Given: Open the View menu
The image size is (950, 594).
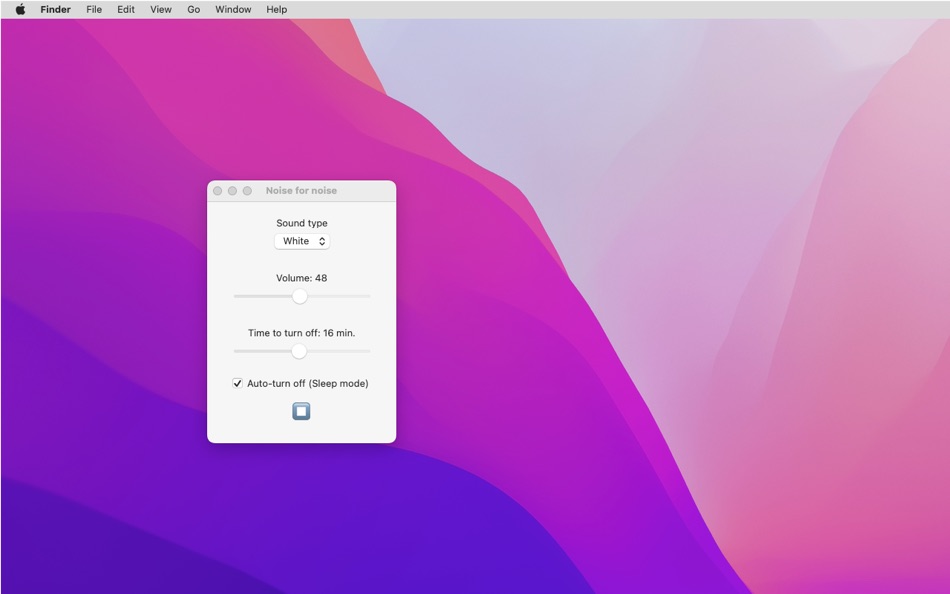Looking at the screenshot, I should [160, 9].
